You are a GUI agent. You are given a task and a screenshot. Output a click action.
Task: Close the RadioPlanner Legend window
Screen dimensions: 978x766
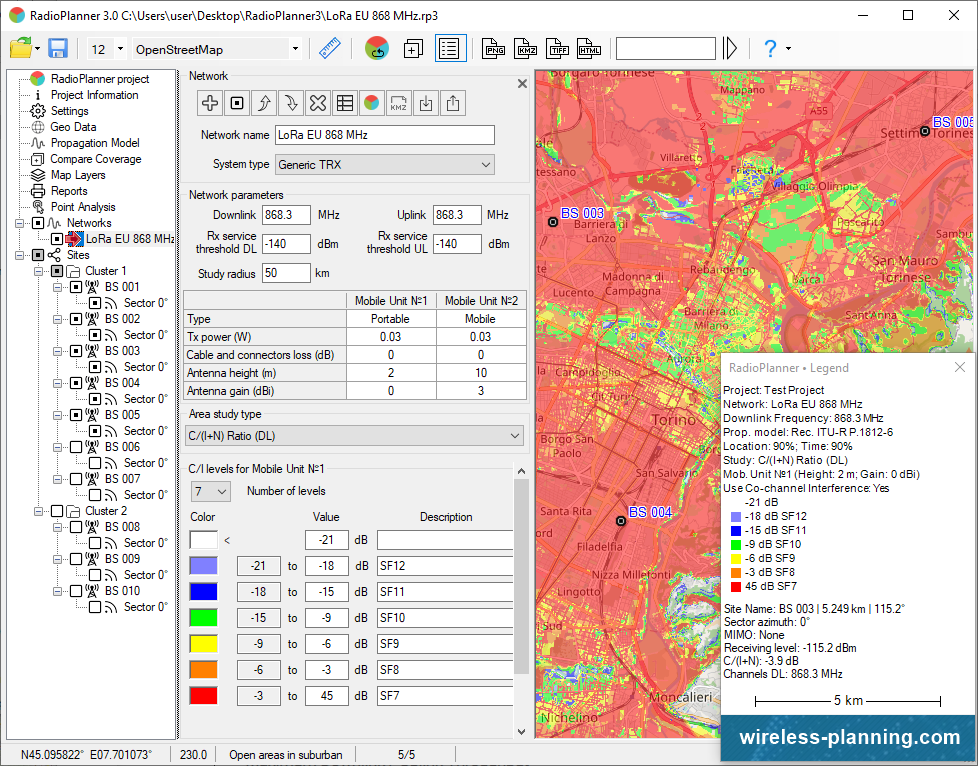click(x=960, y=367)
